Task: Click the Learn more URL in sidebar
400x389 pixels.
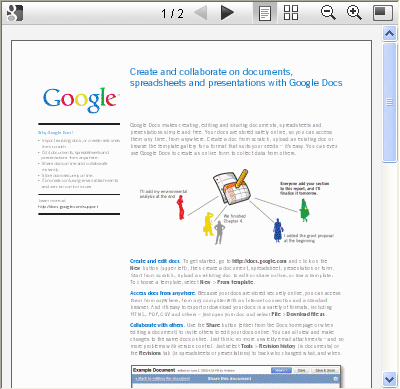Action: (68, 207)
